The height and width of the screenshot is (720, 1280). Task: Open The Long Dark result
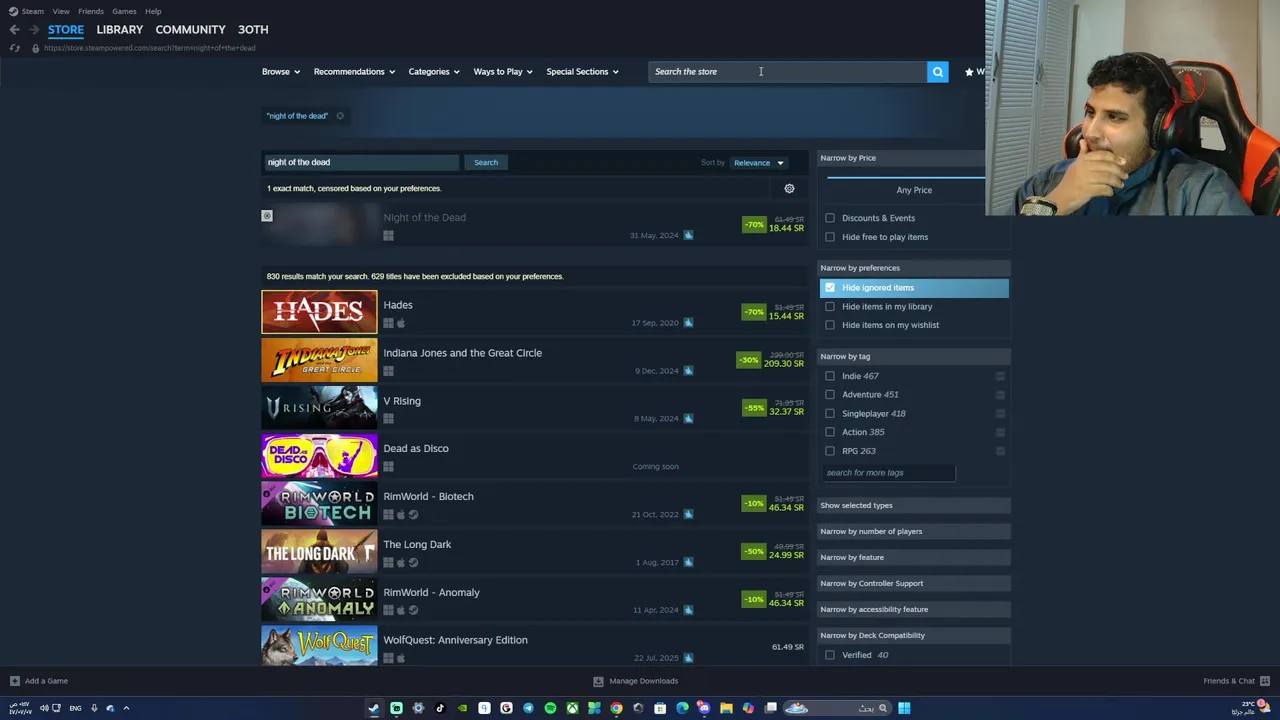coord(533,552)
